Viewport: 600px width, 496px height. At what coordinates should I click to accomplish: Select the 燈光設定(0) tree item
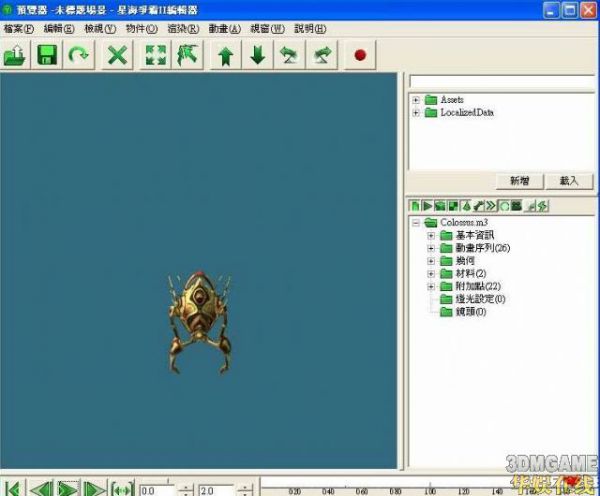click(480, 299)
